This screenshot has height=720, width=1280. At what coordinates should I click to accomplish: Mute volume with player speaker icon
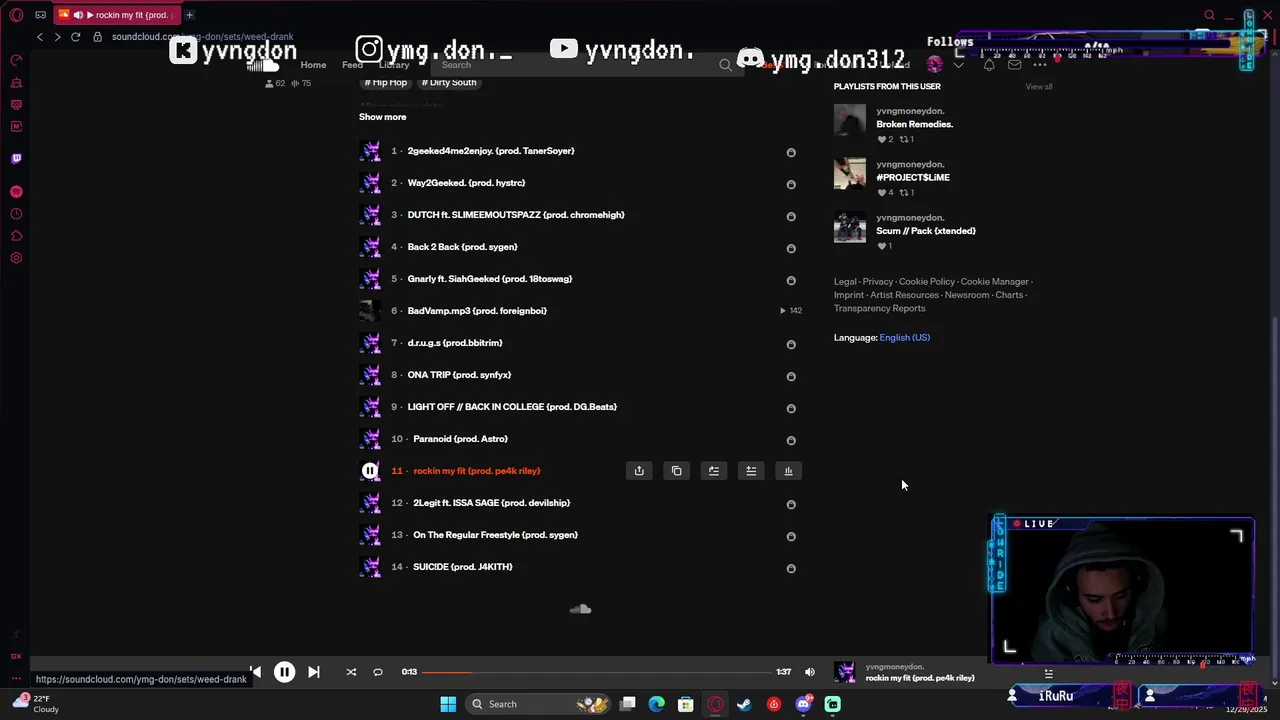click(x=810, y=672)
